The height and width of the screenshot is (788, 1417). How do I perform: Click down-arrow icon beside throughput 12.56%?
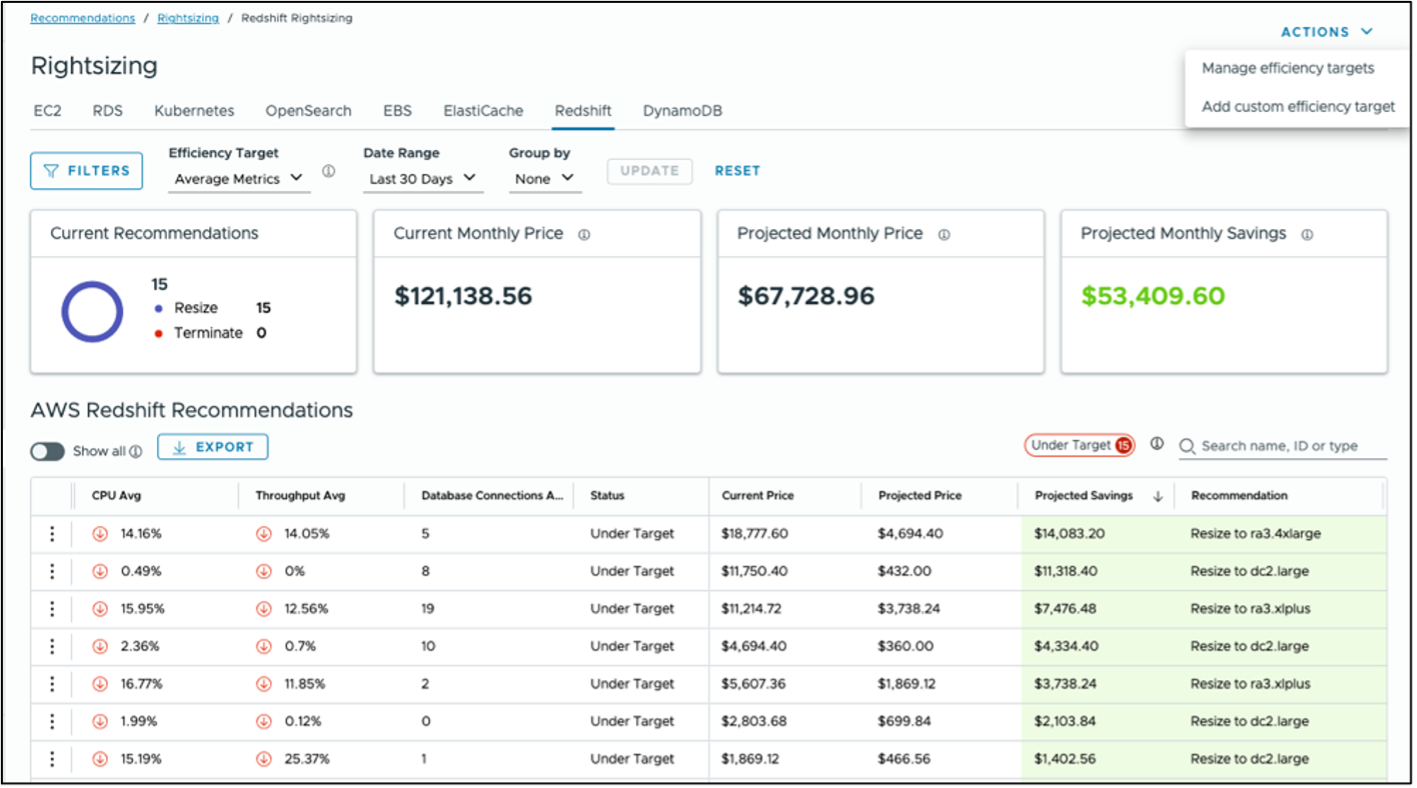[264, 609]
